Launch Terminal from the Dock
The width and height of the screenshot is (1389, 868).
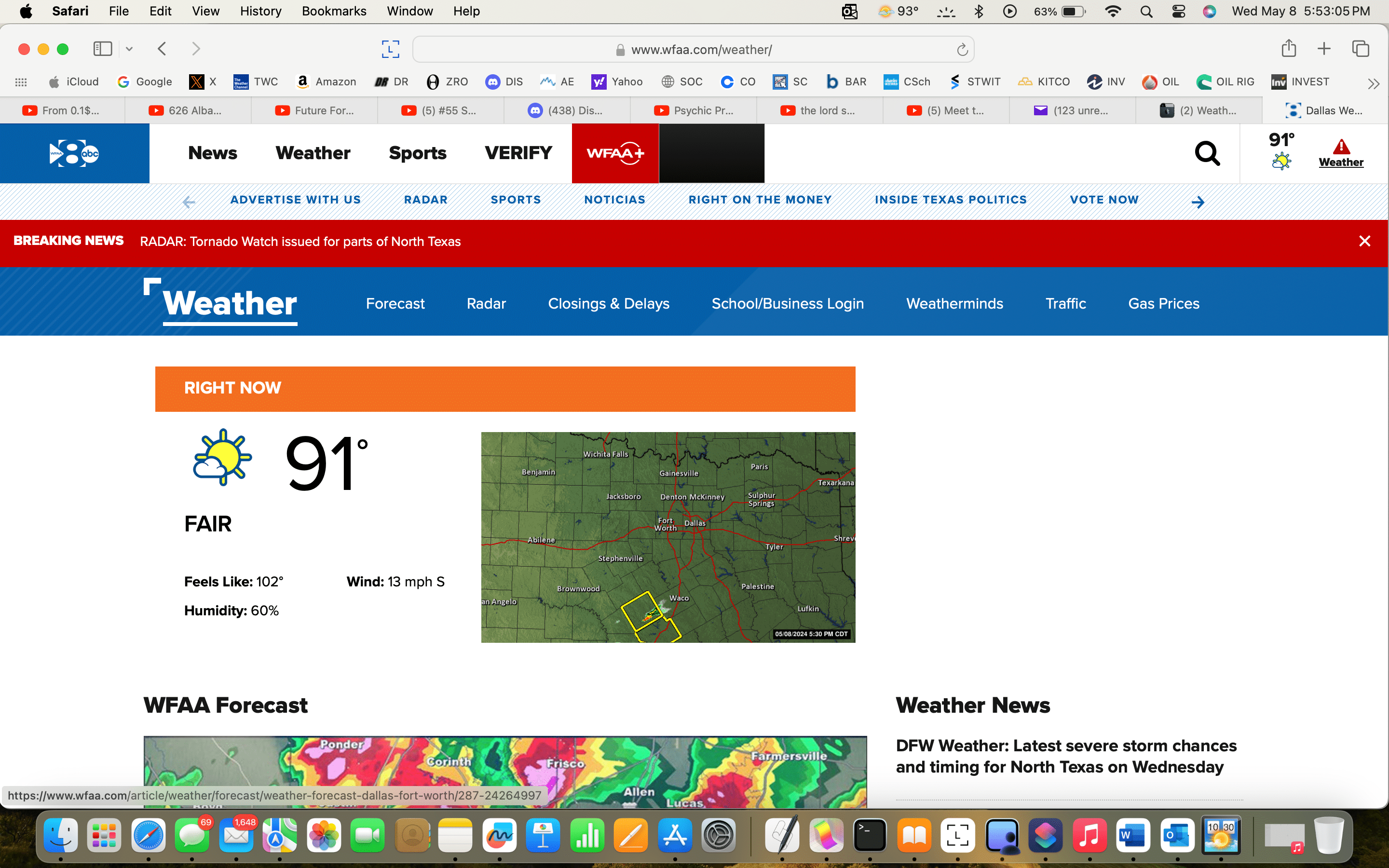click(870, 835)
